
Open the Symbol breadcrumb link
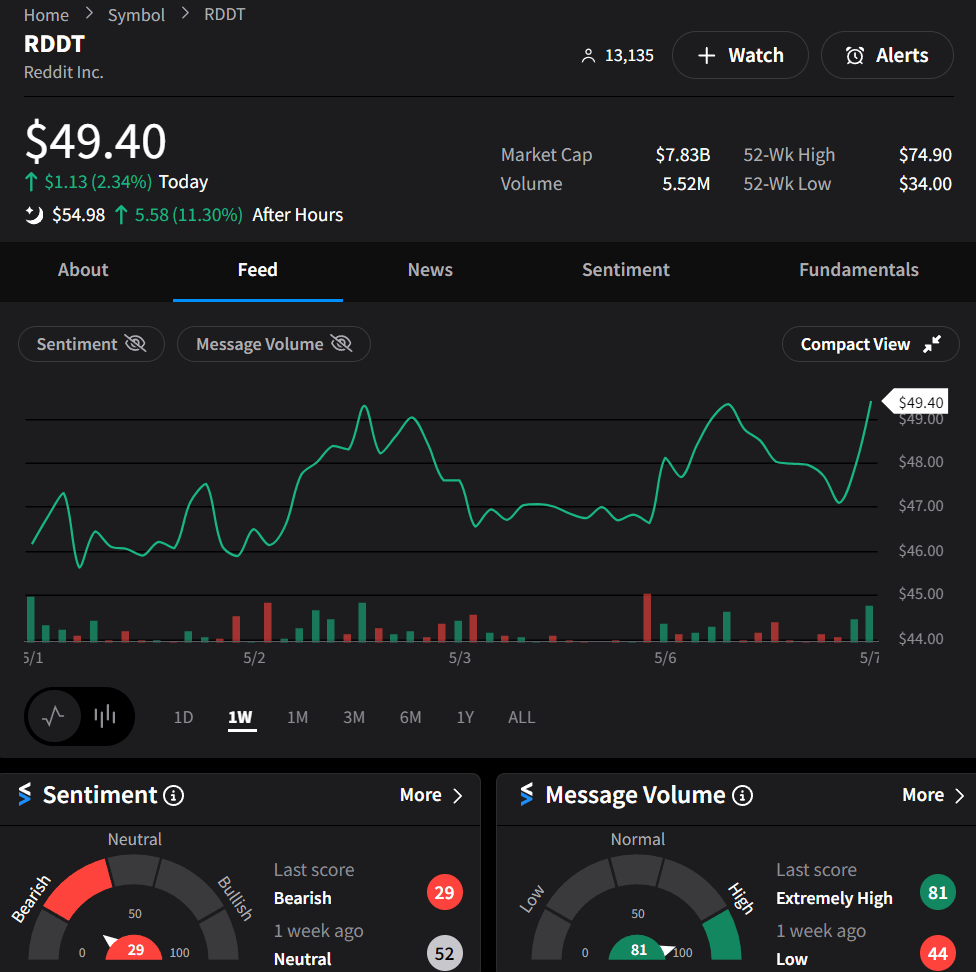(136, 15)
